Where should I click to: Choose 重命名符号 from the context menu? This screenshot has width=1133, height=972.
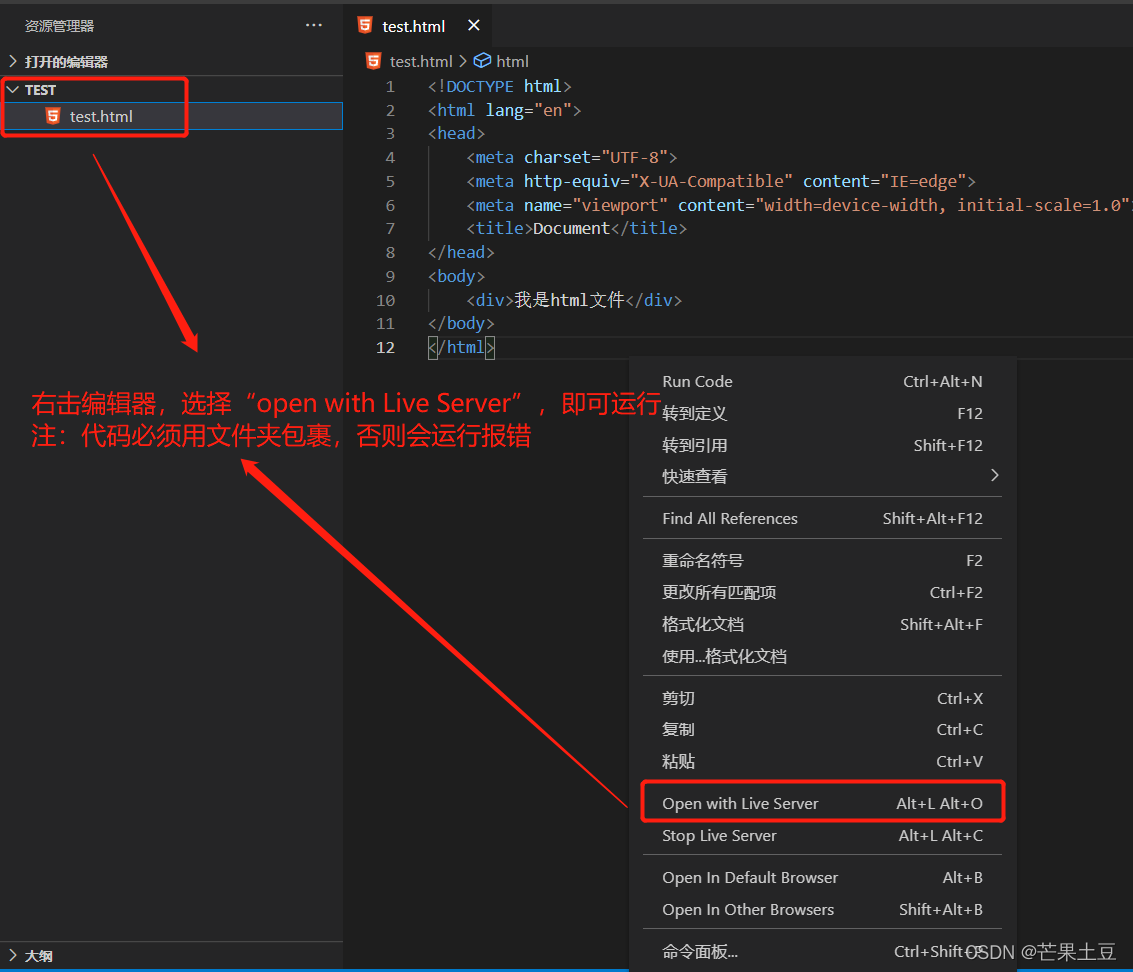pos(822,561)
